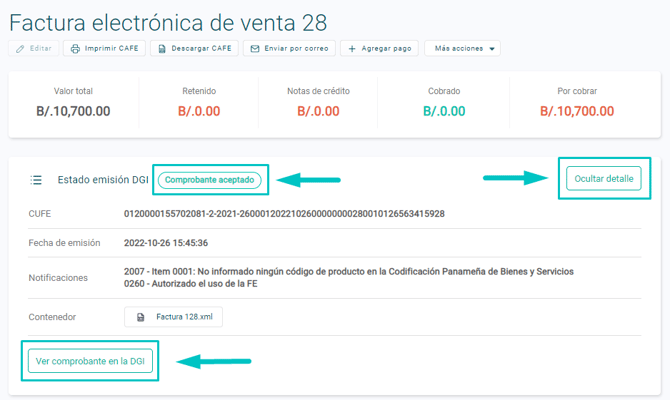The image size is (670, 400).
Task: Click Agregar pago button text
Action: [x=386, y=48]
